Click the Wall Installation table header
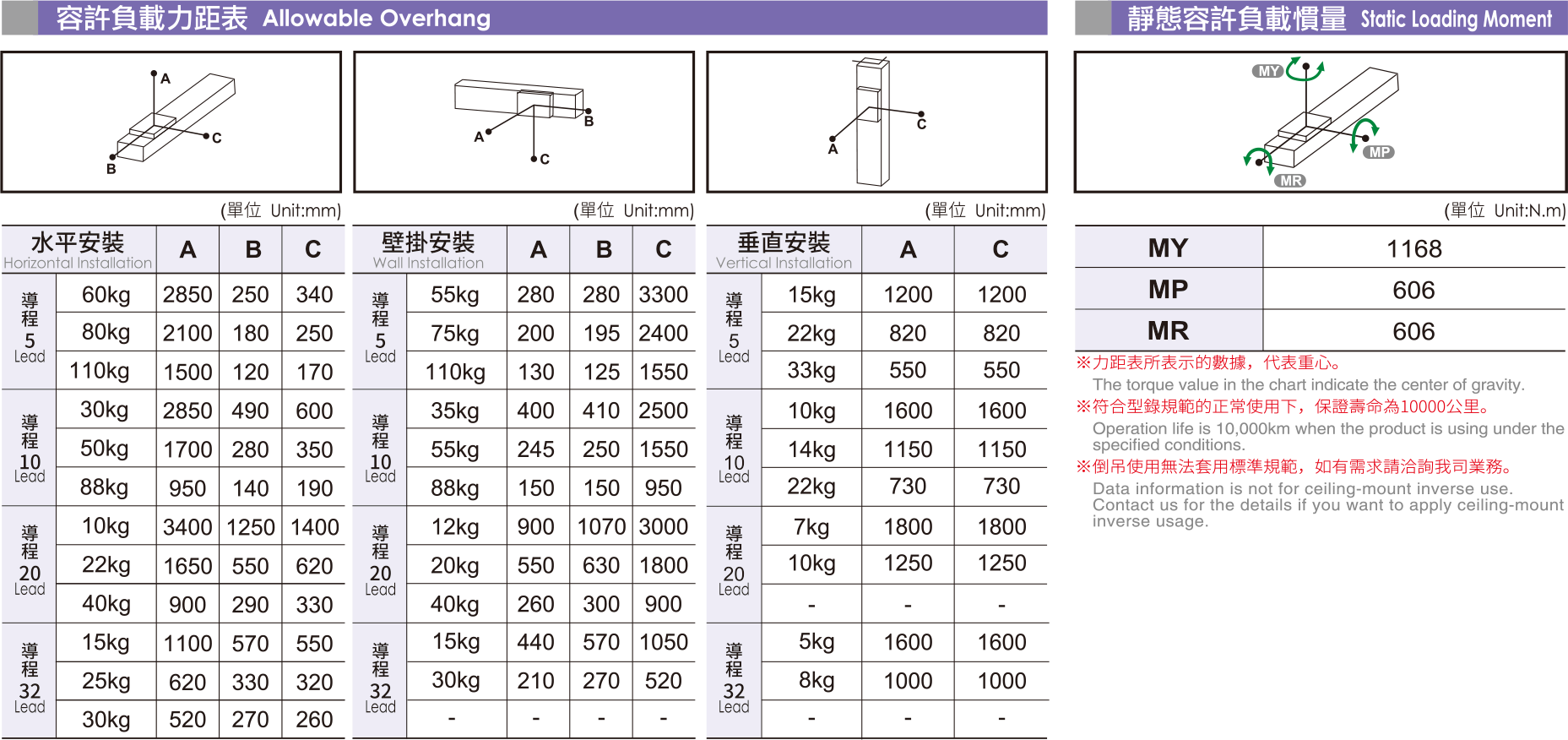 428,250
